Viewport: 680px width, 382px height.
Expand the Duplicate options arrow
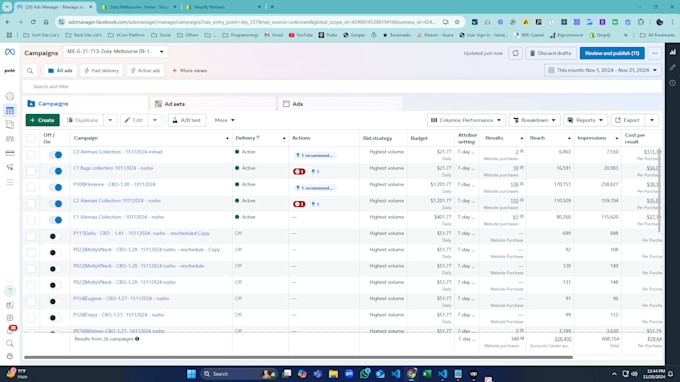[110, 120]
